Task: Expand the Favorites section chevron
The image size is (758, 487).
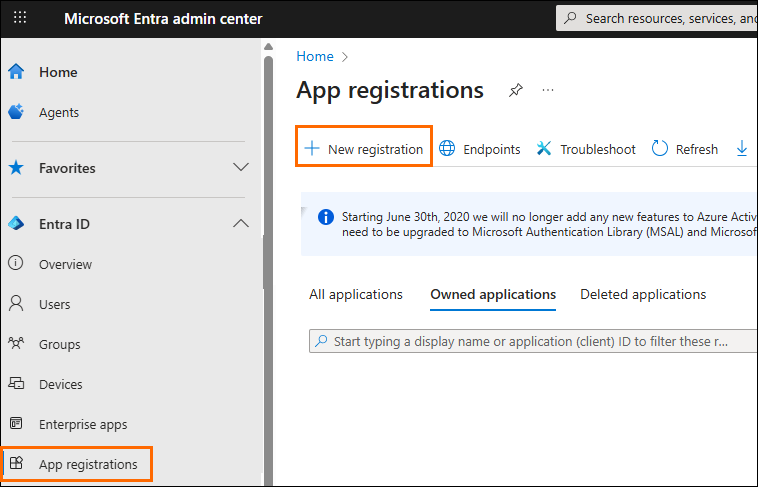Action: point(241,167)
